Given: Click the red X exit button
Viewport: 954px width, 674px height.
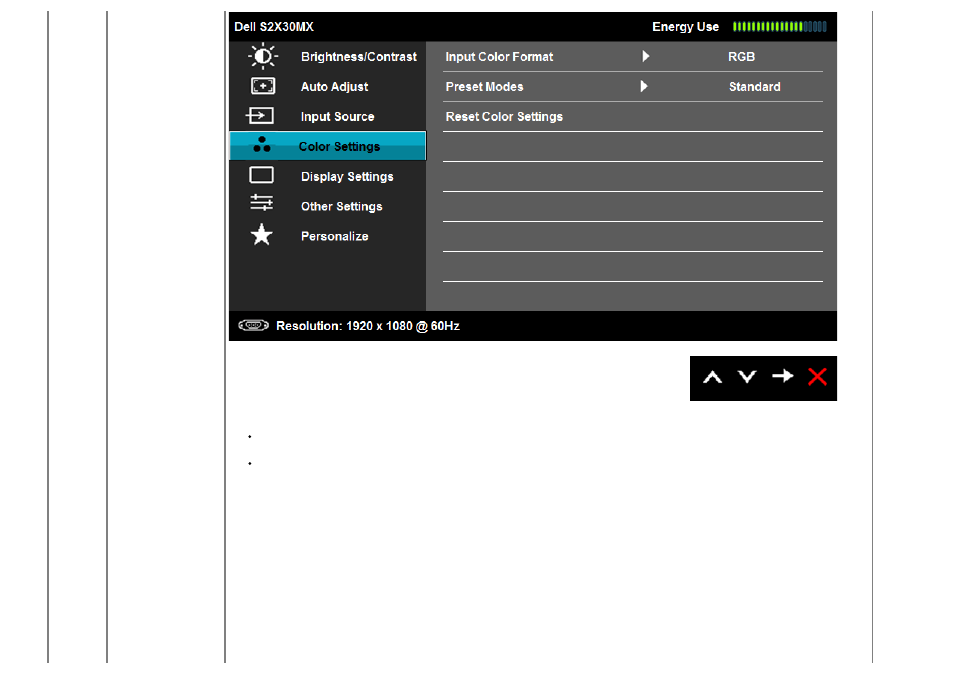Looking at the screenshot, I should tap(817, 377).
